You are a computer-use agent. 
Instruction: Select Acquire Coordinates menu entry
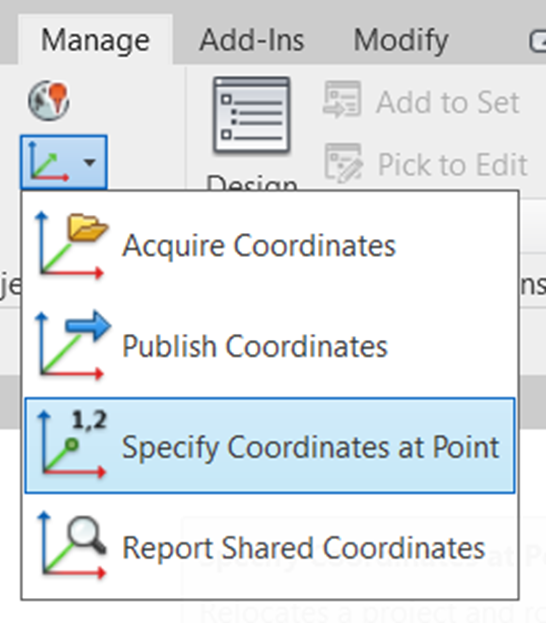click(x=270, y=245)
